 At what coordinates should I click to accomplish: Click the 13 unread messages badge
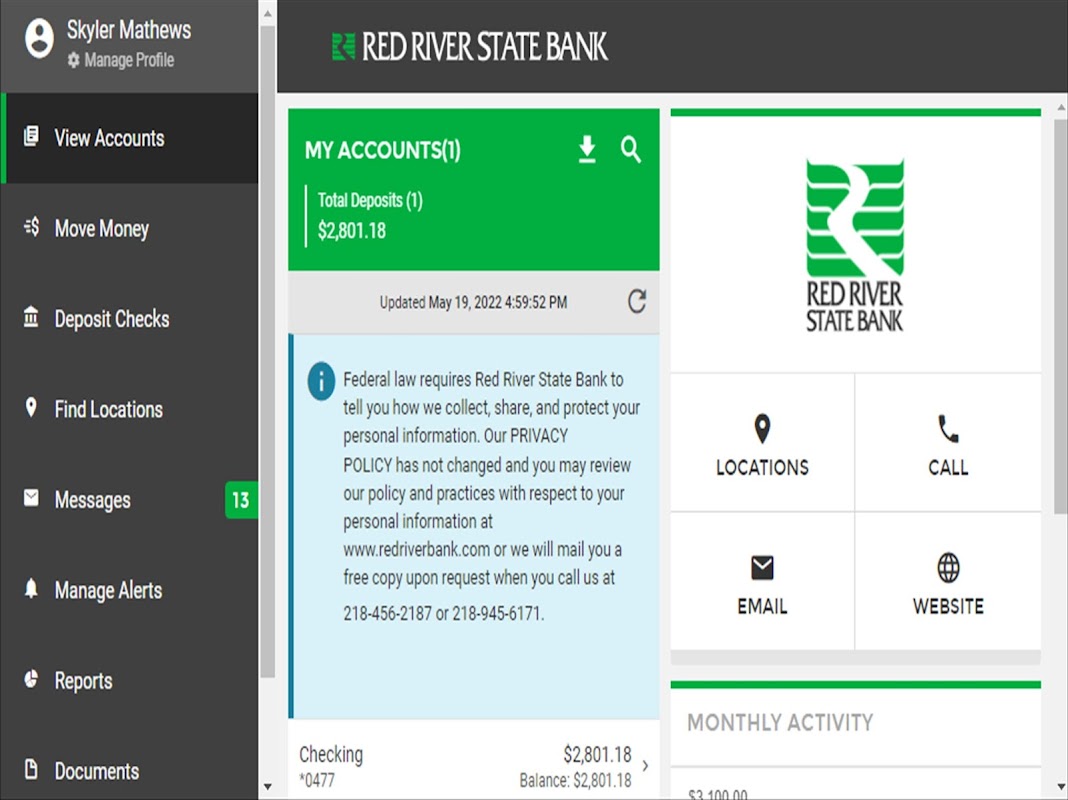241,500
